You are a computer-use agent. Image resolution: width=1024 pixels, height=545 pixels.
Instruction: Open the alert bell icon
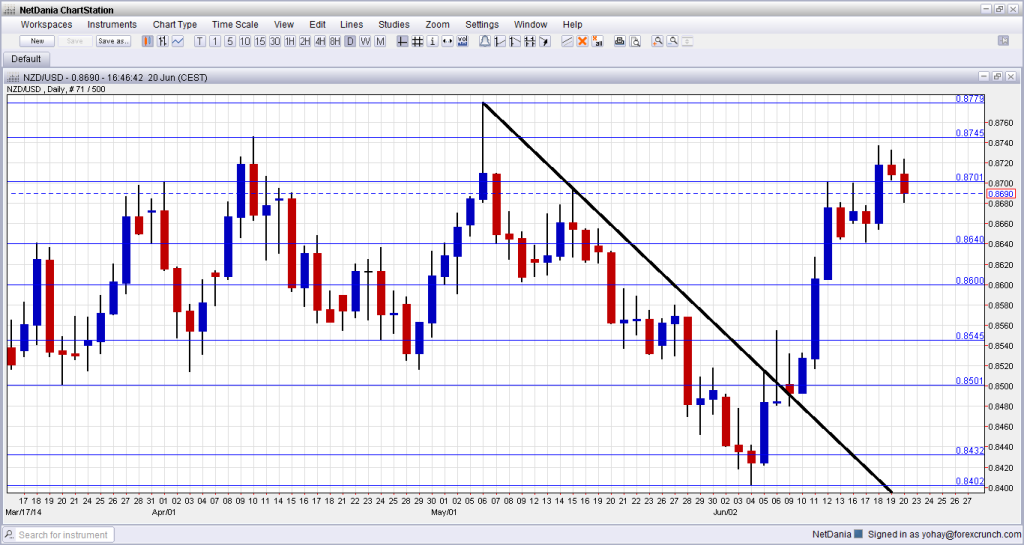tap(485, 41)
